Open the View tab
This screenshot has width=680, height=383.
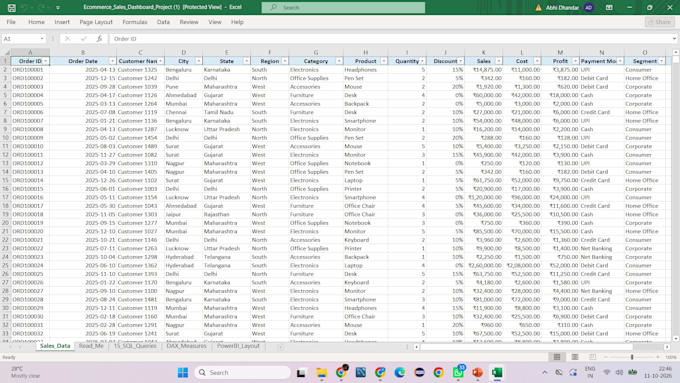click(215, 22)
